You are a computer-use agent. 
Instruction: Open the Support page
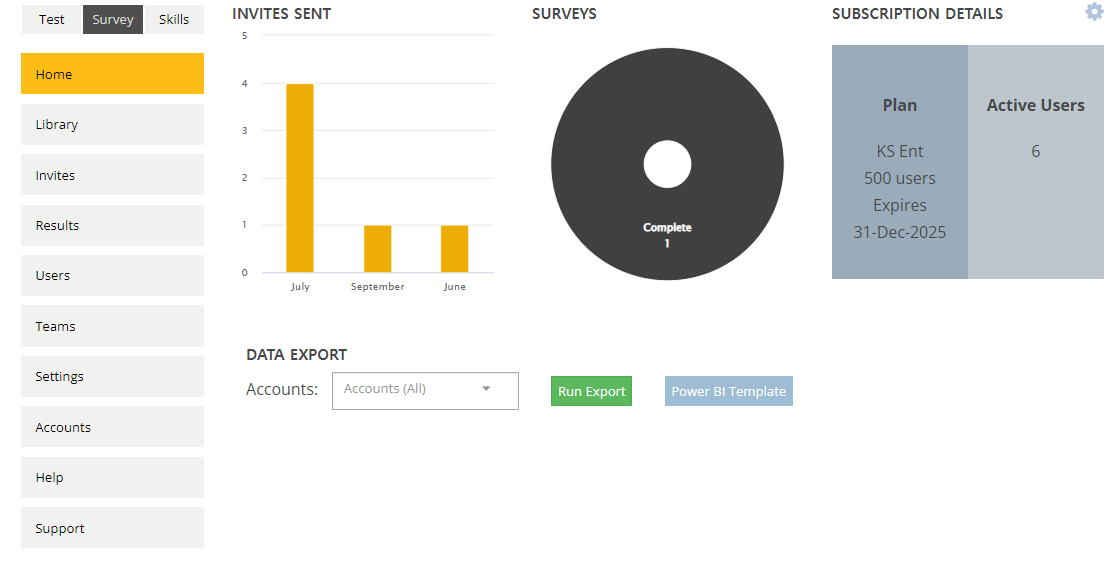pos(112,528)
